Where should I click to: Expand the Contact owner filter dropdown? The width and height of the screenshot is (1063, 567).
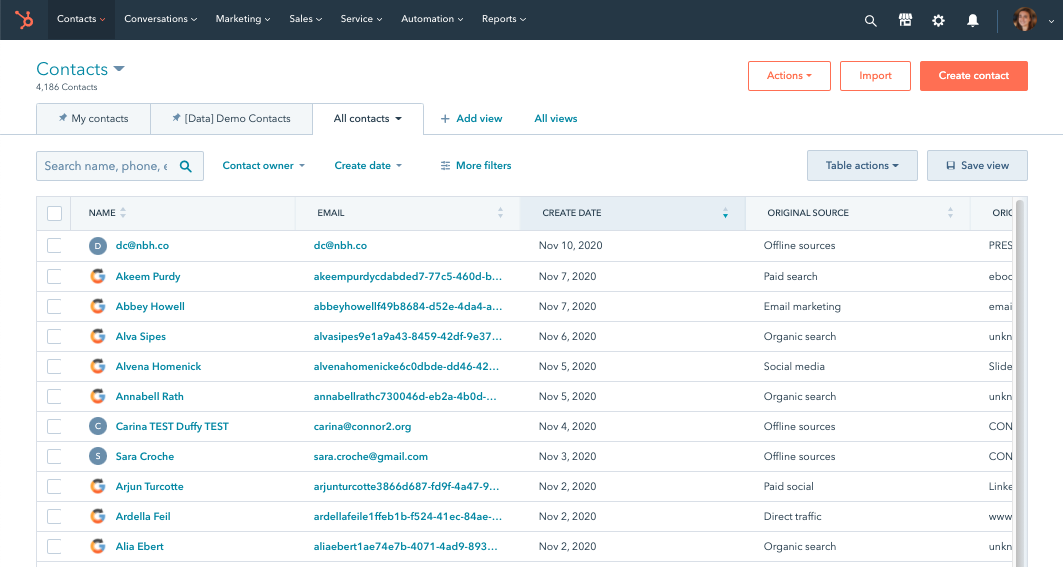[263, 166]
